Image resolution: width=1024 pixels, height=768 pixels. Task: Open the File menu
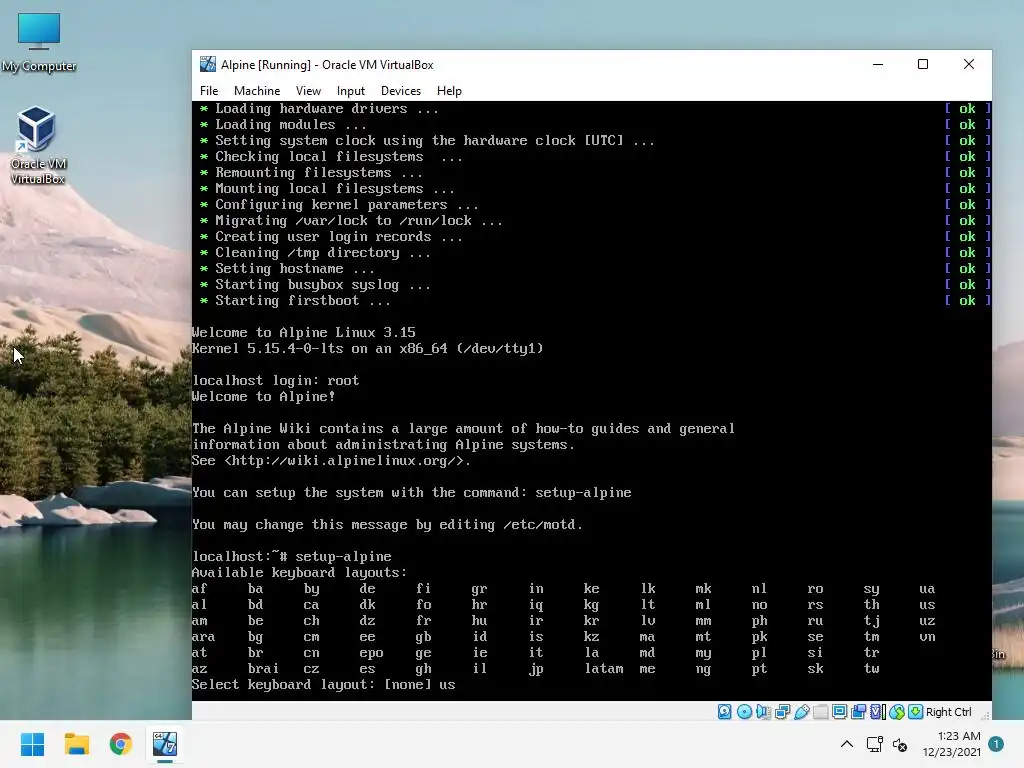[x=209, y=91]
